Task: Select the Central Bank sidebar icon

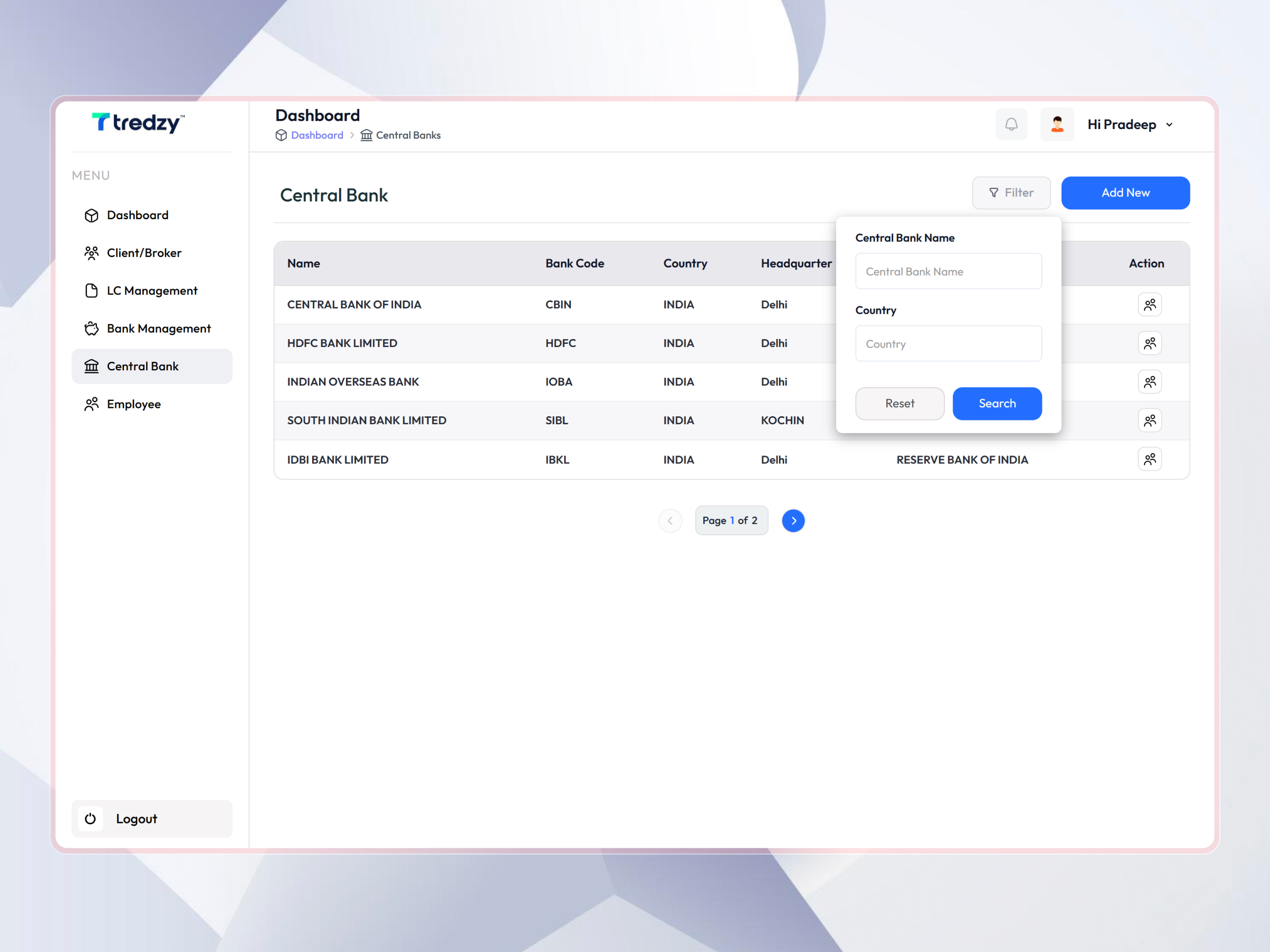Action: 92,366
